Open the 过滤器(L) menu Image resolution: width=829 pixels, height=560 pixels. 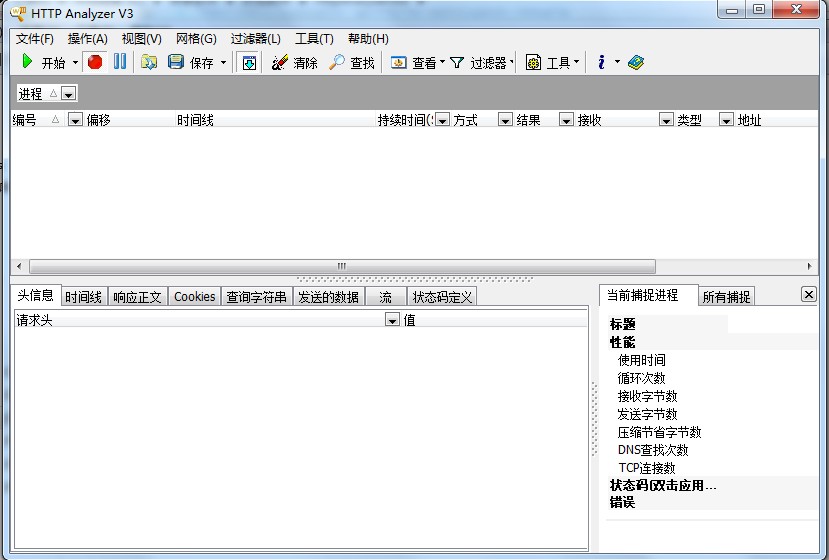(255, 39)
